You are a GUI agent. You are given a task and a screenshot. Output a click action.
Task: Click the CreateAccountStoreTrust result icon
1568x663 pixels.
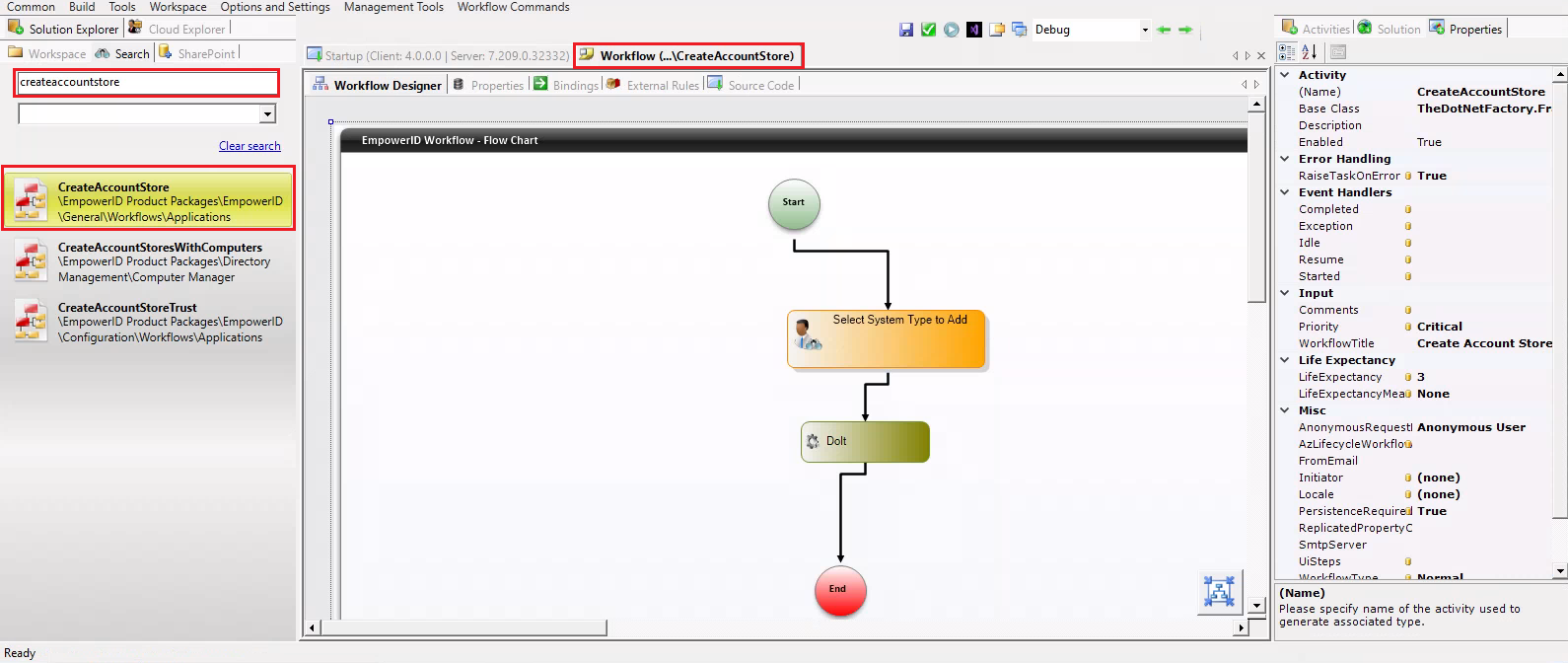coord(32,323)
